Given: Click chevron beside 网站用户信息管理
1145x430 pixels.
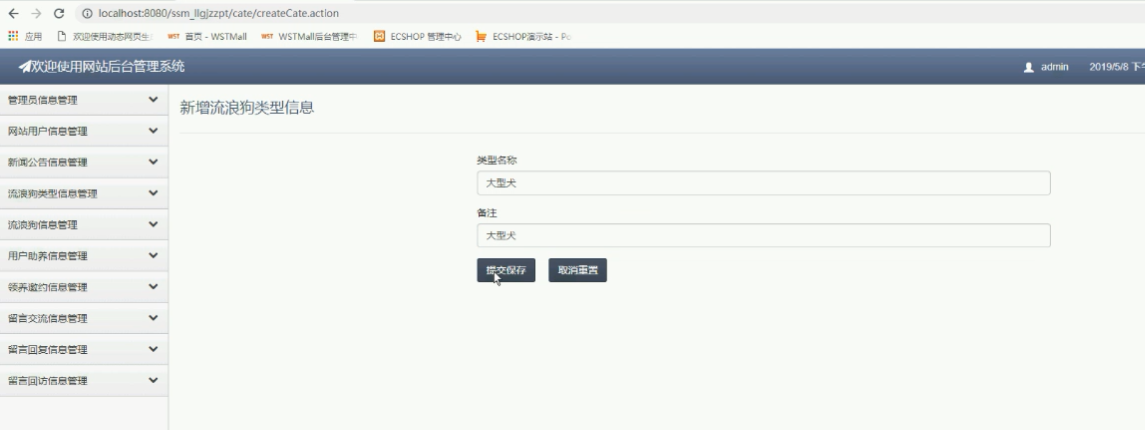Looking at the screenshot, I should (153, 131).
